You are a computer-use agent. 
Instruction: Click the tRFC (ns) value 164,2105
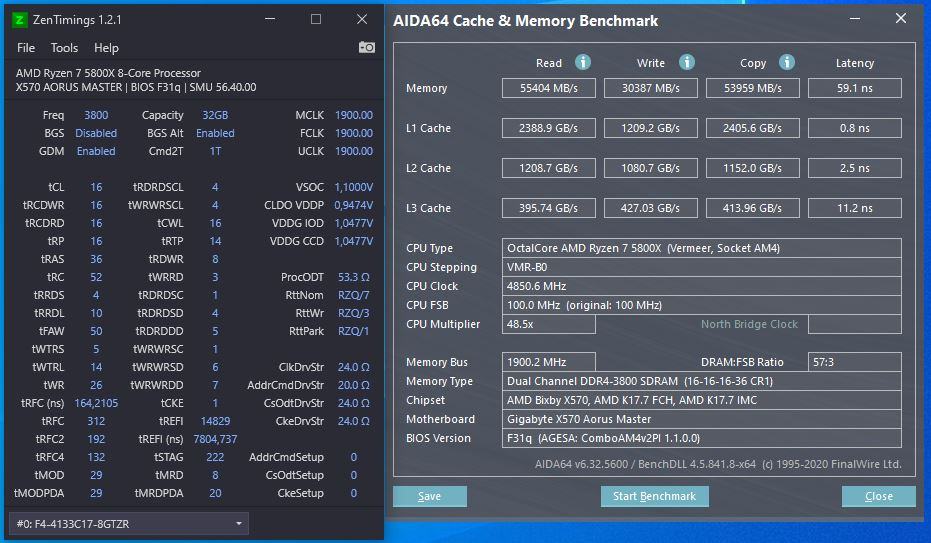[x=96, y=403]
